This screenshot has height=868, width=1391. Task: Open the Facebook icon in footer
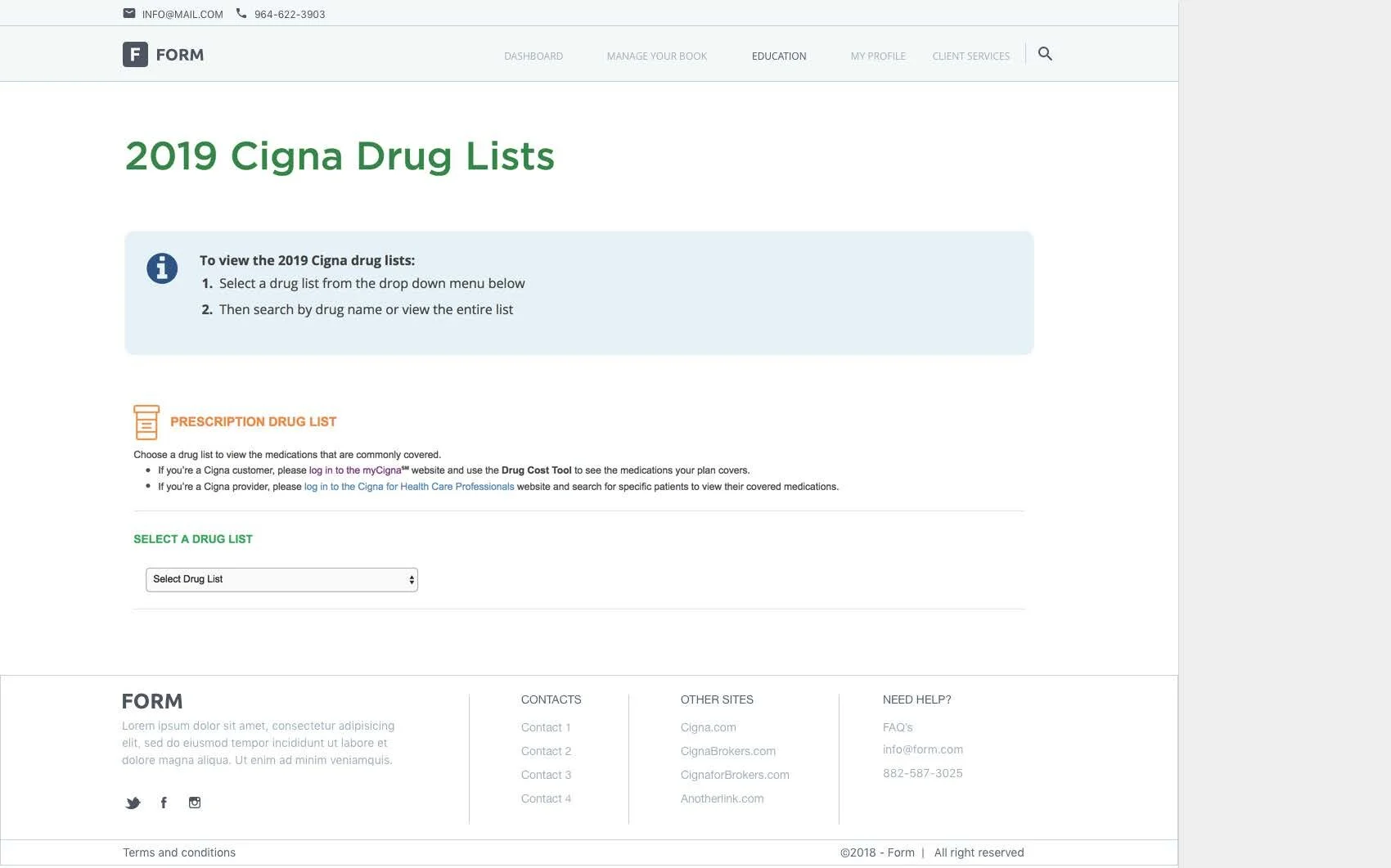[x=164, y=803]
